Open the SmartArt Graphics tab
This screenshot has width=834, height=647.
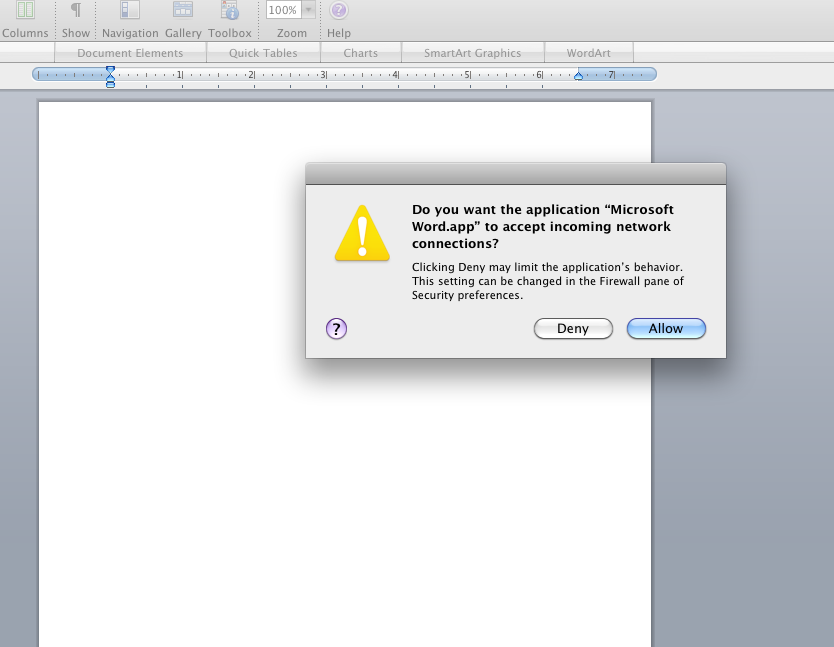click(x=473, y=53)
